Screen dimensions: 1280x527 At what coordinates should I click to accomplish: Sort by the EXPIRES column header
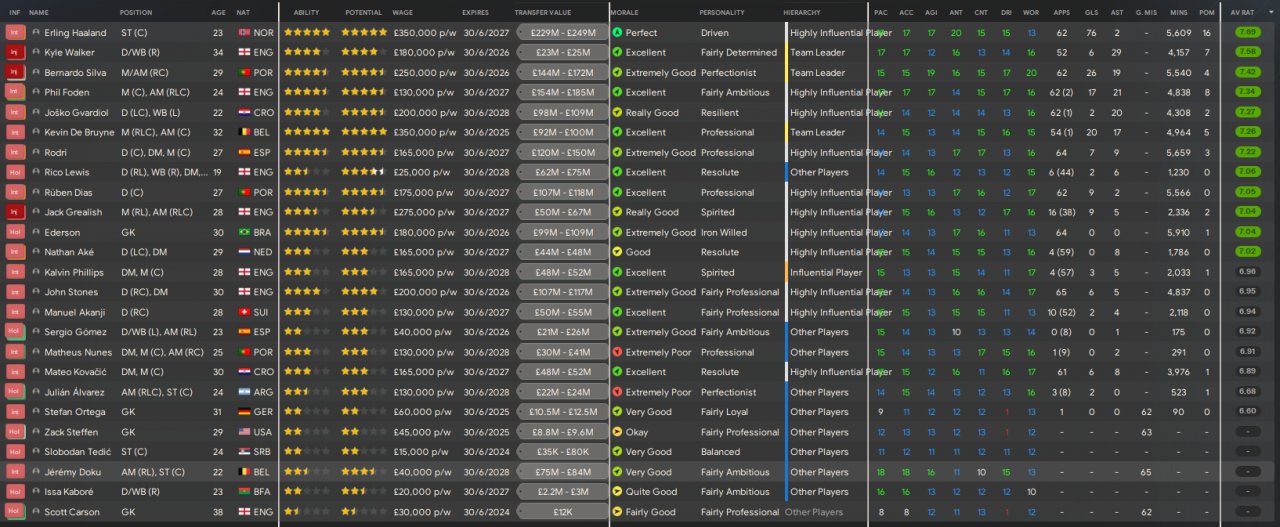click(x=476, y=12)
